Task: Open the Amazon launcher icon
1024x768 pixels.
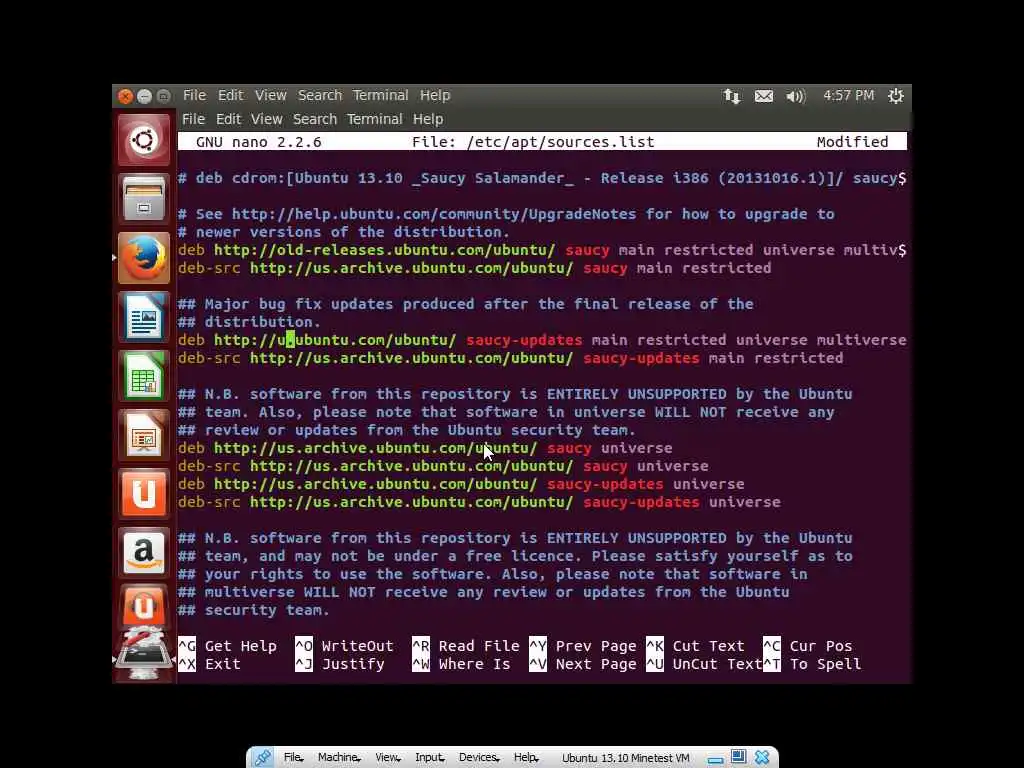Action: [144, 553]
